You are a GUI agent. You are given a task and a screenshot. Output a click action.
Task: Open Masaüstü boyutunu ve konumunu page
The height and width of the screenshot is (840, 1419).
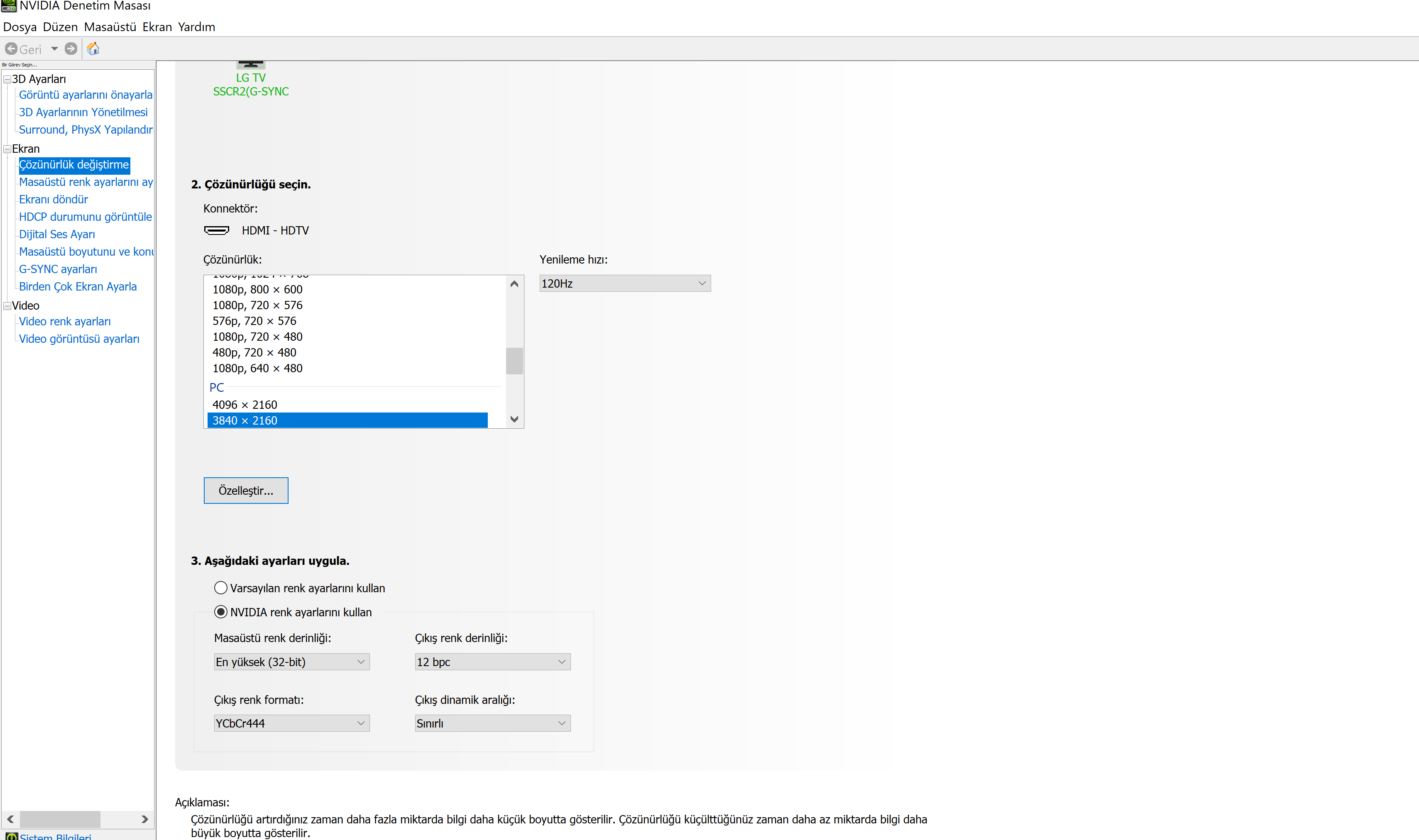tap(86, 252)
